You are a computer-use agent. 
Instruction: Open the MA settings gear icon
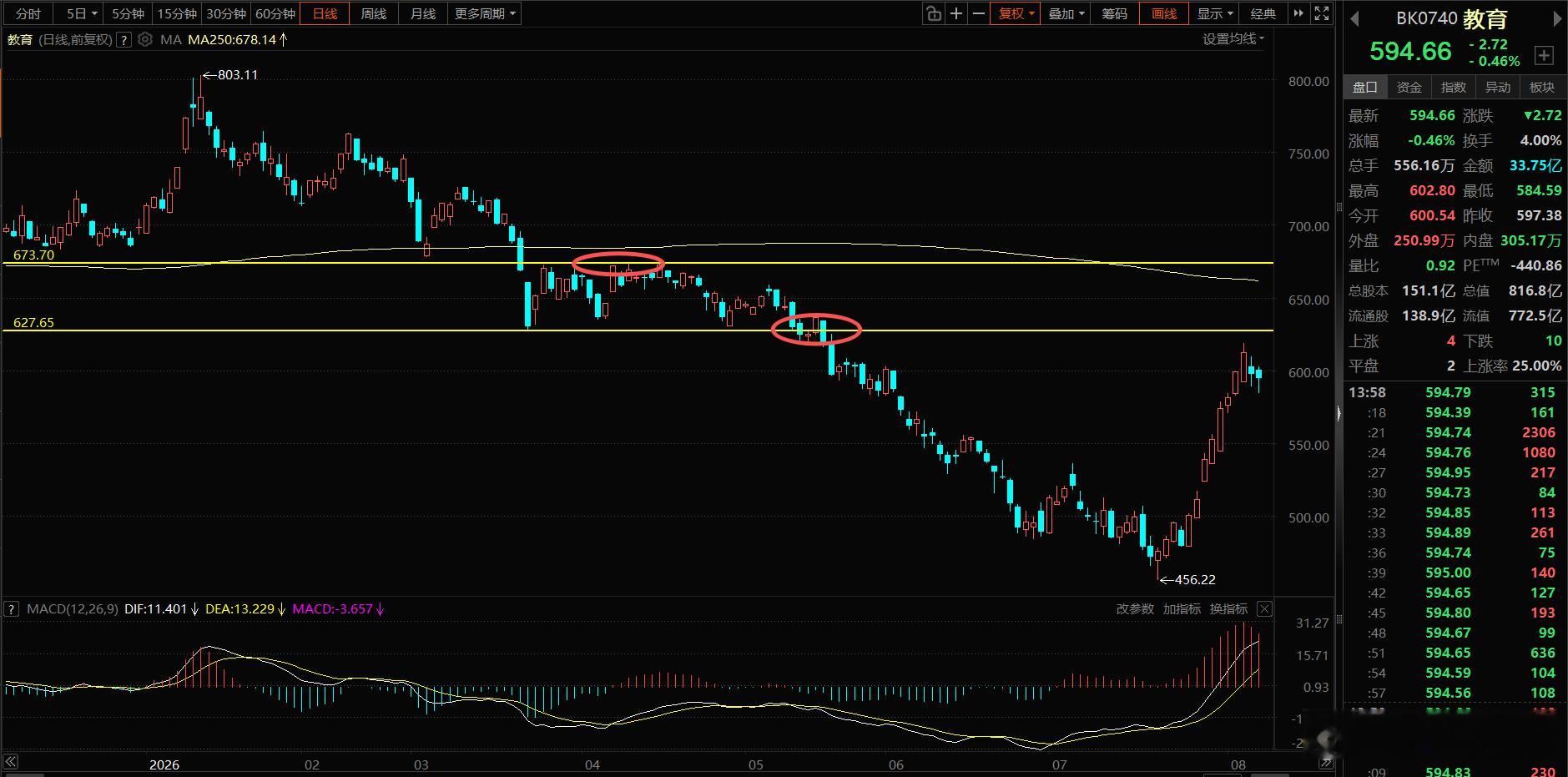(145, 39)
